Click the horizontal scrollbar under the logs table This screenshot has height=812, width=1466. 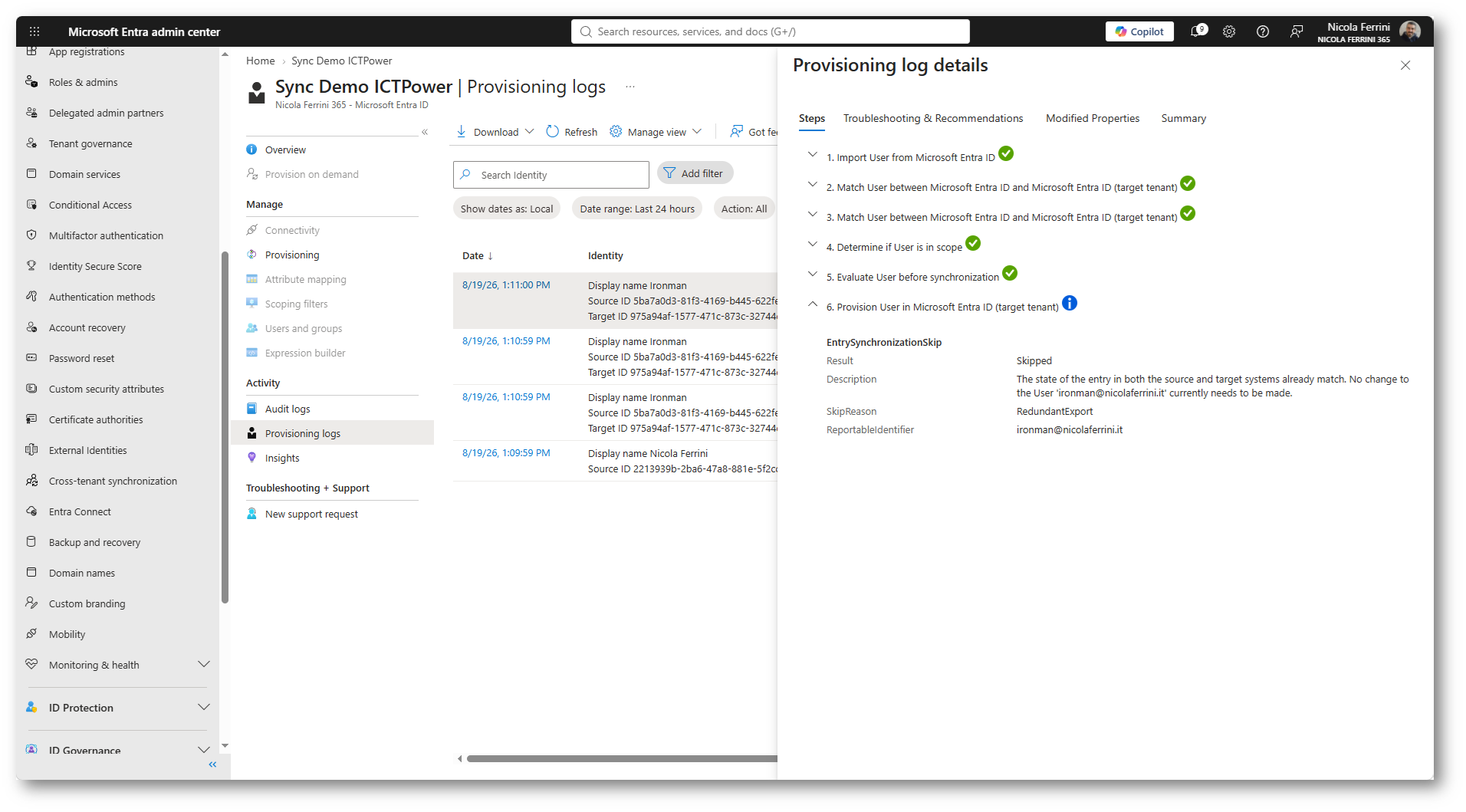point(622,759)
